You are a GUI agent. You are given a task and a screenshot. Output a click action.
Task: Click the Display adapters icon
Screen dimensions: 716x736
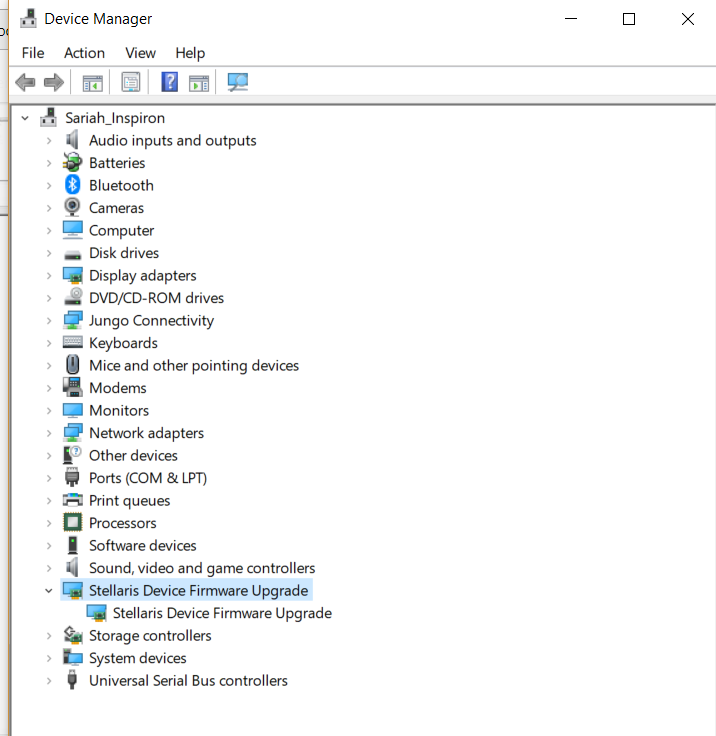(x=72, y=276)
